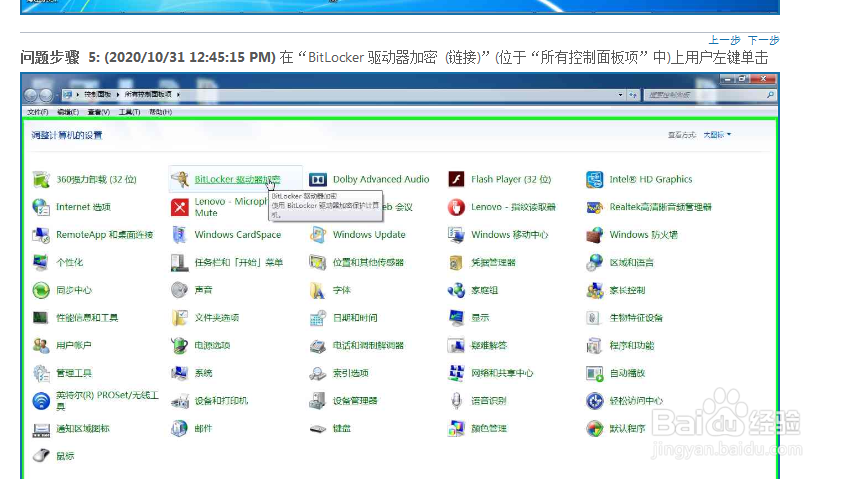Click the 下一步 next step link
This screenshot has height=479, width=850.
pyautogui.click(x=763, y=40)
